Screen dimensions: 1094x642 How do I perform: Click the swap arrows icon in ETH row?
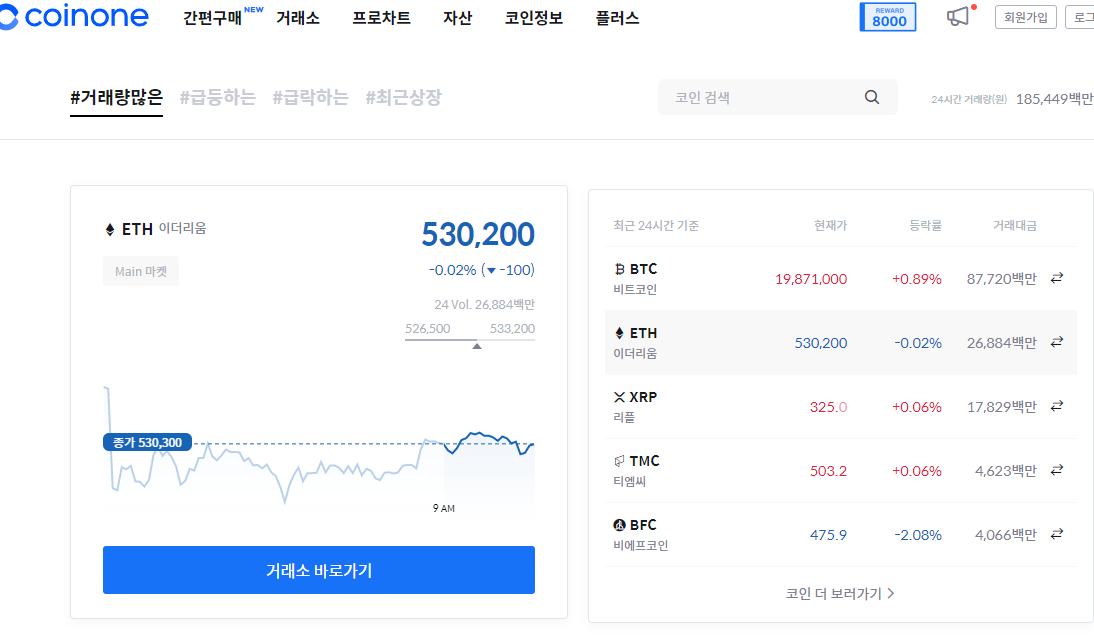1057,342
